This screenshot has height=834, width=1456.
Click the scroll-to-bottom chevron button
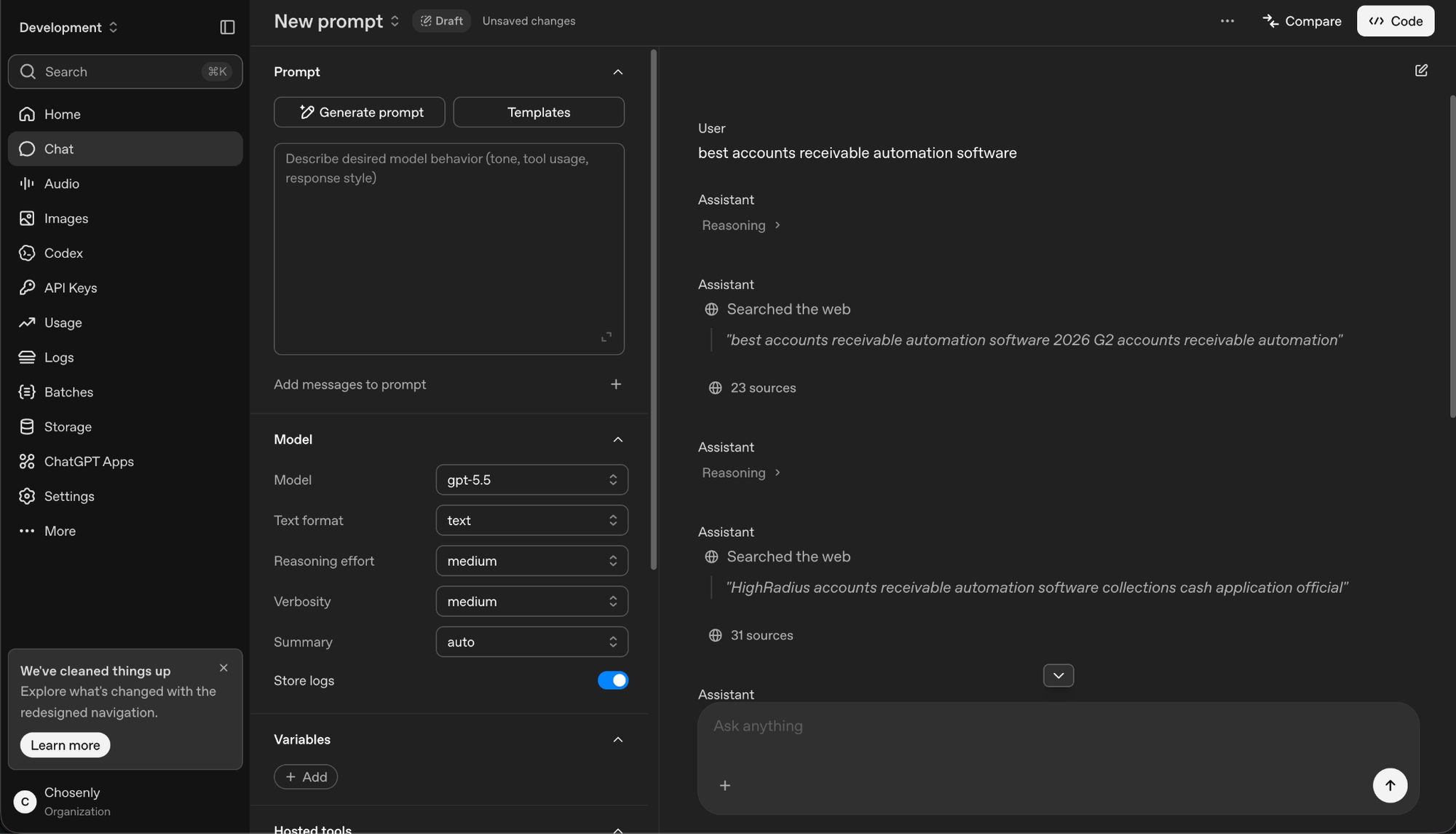point(1059,675)
